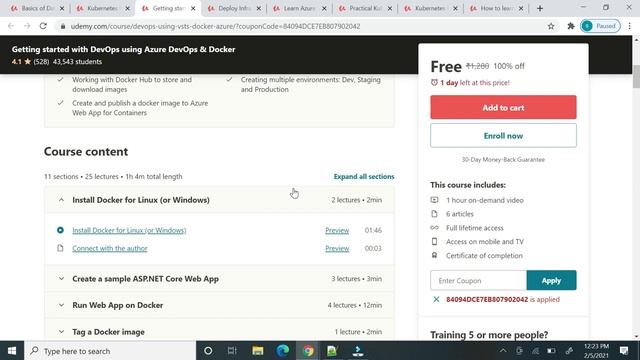Screen dimensions: 640x360
Task: Bookmark this page with the star icon
Action: (x=551, y=26)
